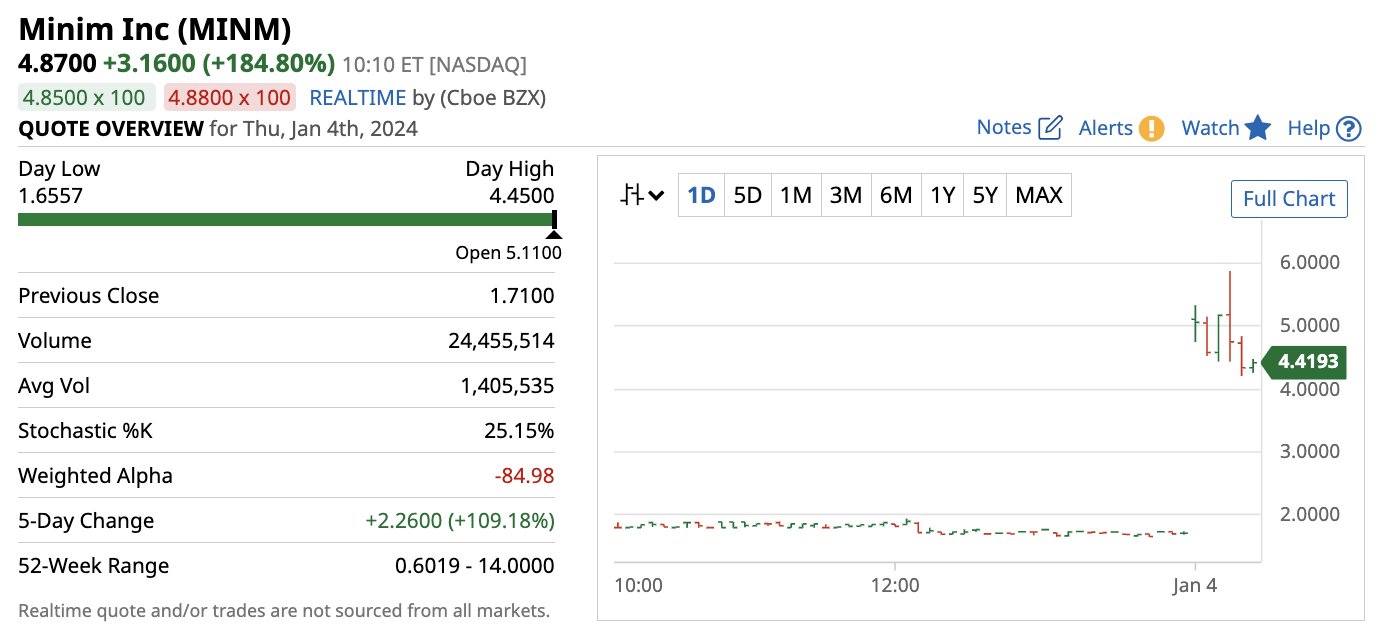The height and width of the screenshot is (634, 1382).
Task: Click the 52-Week Range value 0.6019 - 14.0000
Action: pos(475,566)
